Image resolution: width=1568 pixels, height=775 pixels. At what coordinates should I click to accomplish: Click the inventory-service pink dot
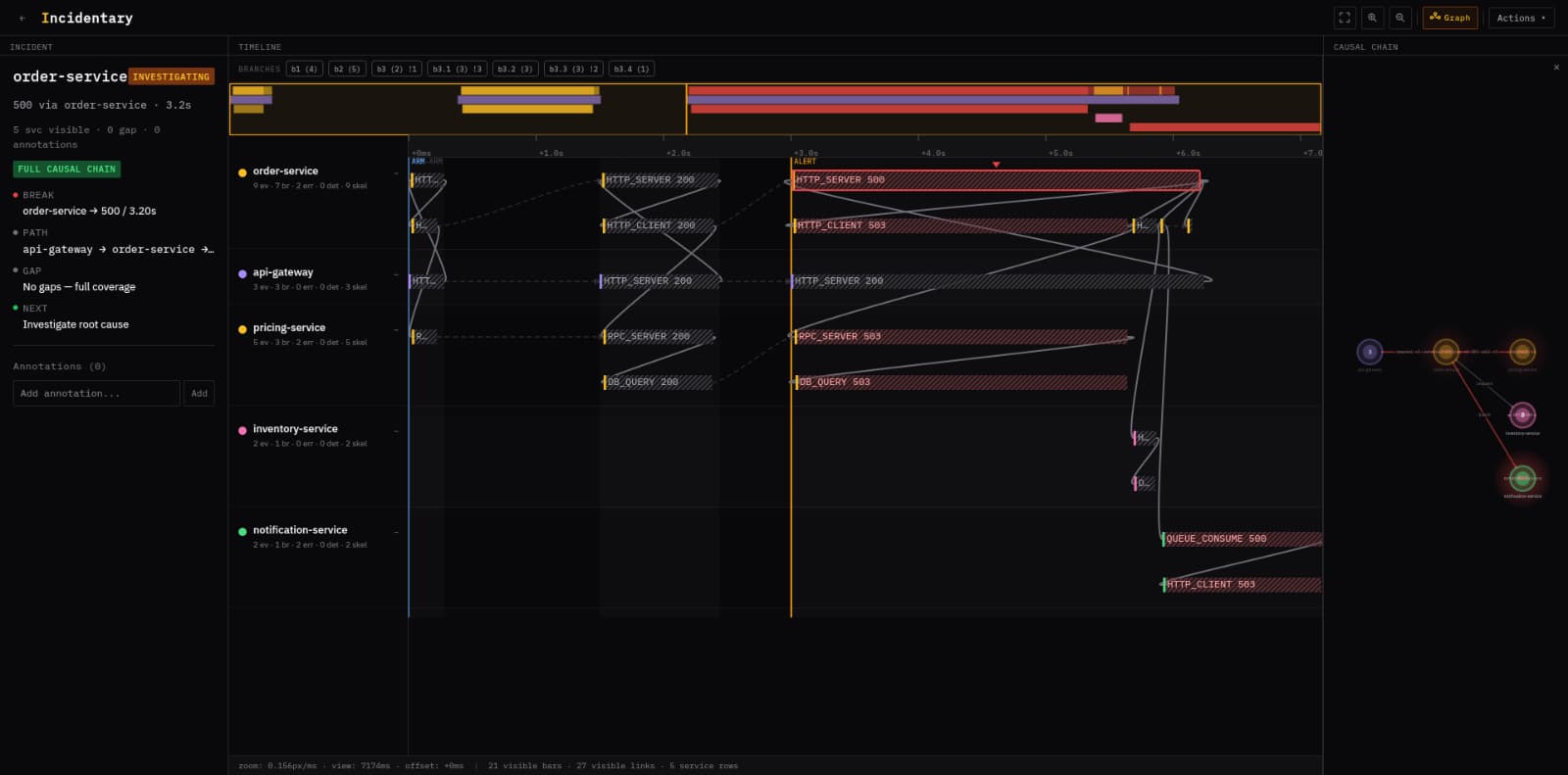[242, 430]
